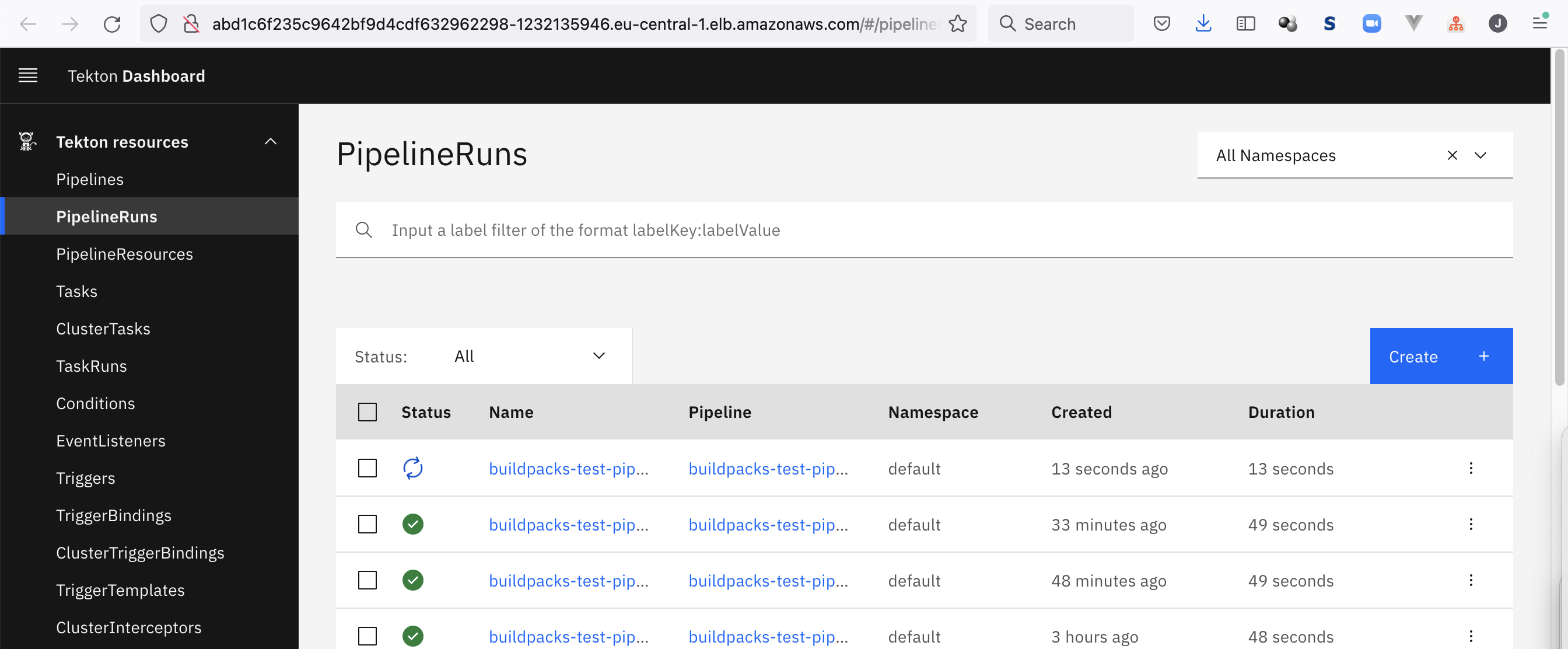The width and height of the screenshot is (1568, 649).
Task: Toggle the select-all checkbox in table header
Action: click(367, 412)
